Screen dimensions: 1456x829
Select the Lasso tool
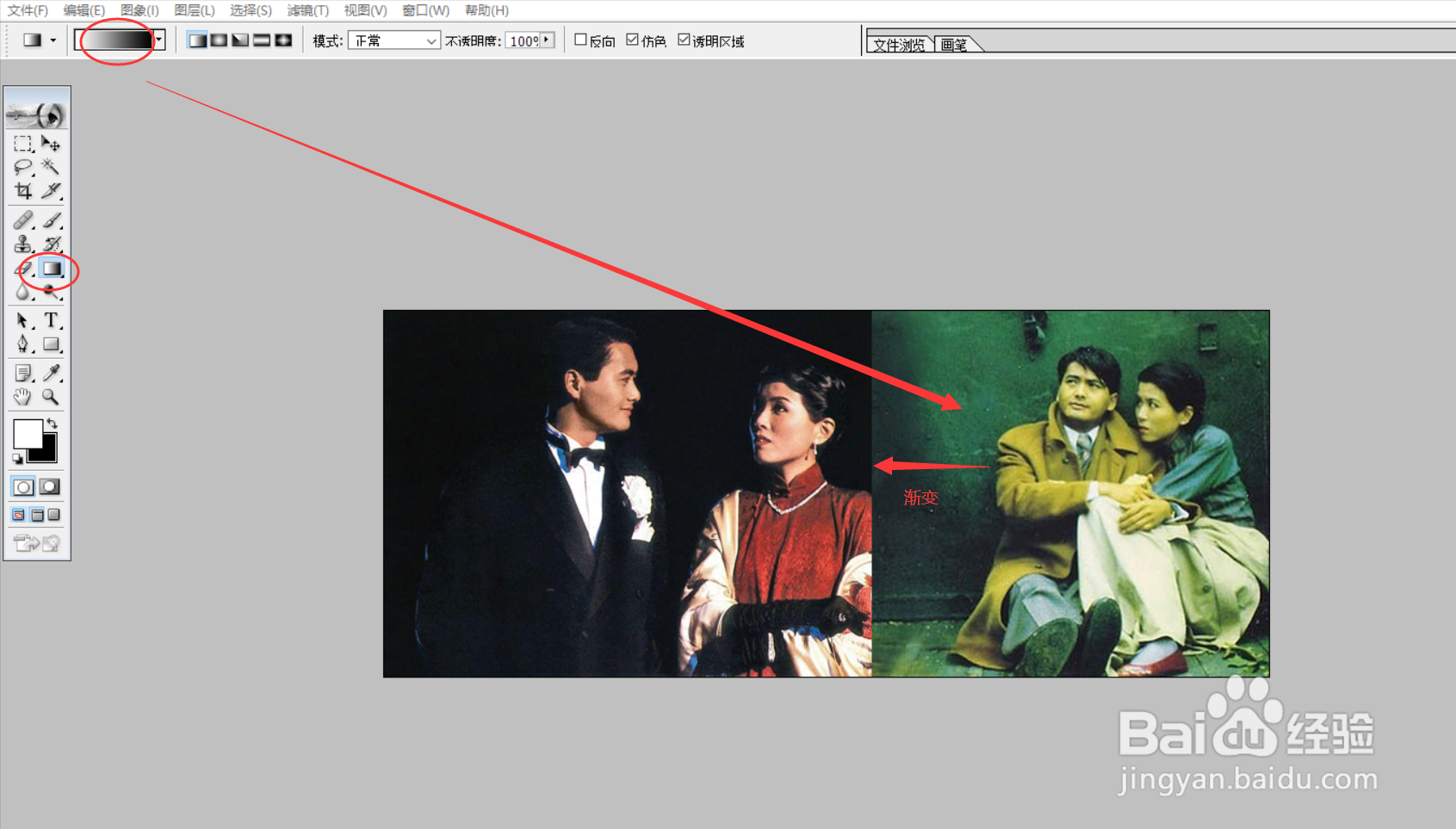pyautogui.click(x=23, y=167)
